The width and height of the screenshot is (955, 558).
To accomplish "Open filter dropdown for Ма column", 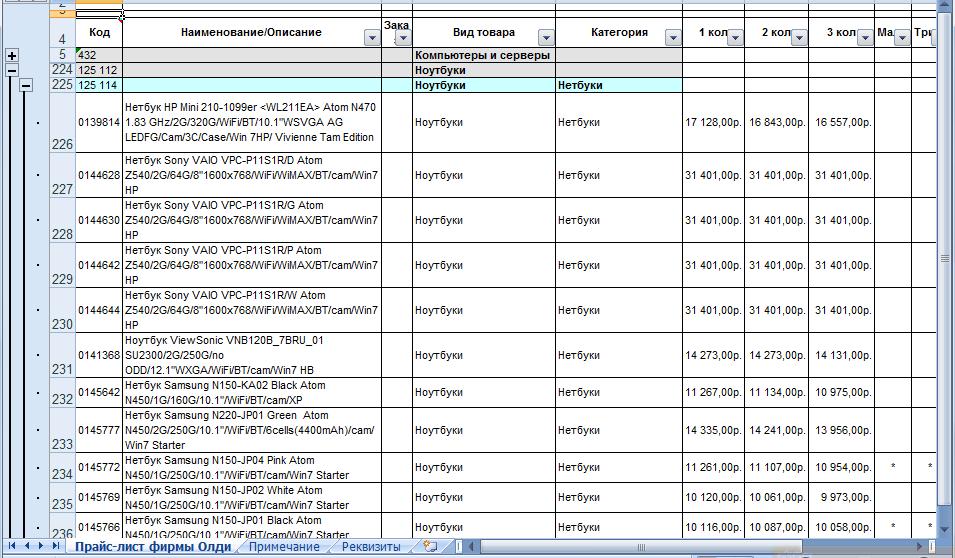I will [902, 38].
